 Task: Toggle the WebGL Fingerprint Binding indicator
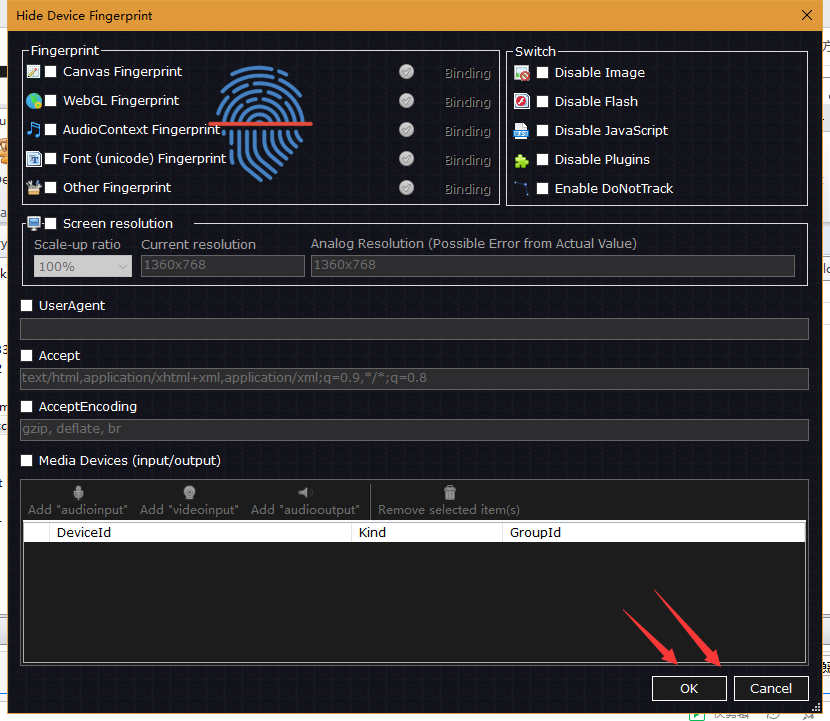coord(407,101)
